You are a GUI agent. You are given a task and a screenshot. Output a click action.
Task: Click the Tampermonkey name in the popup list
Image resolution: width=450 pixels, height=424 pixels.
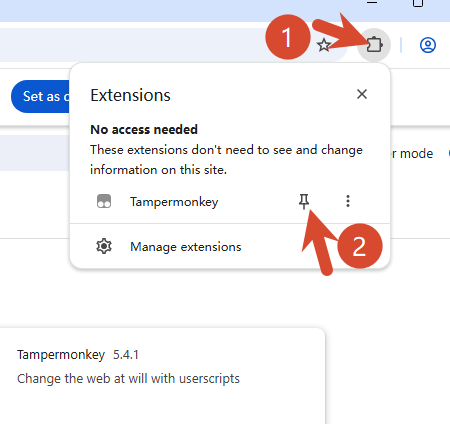(x=174, y=202)
